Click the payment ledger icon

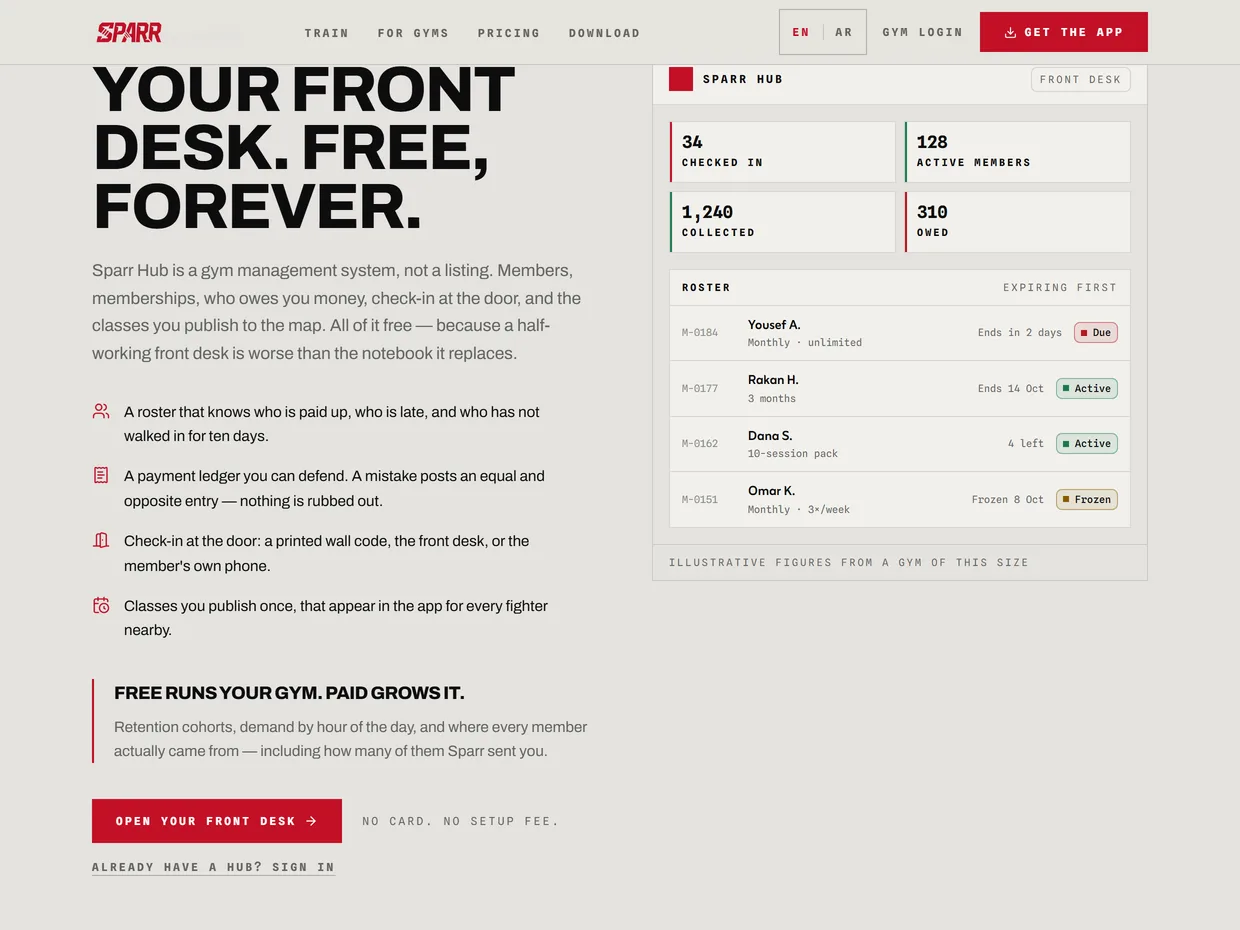[101, 475]
